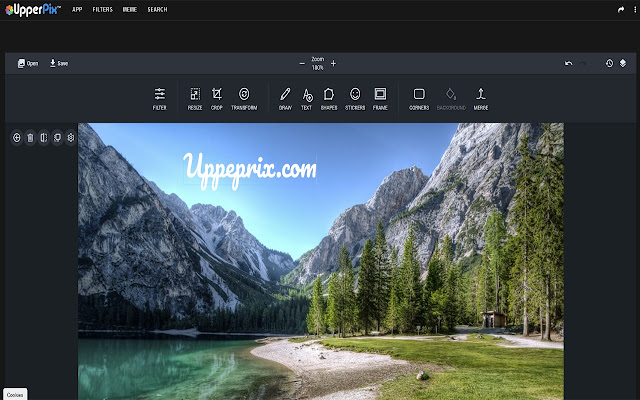The width and height of the screenshot is (640, 400).
Task: Click the dimmed redo arrow icon
Action: (584, 63)
